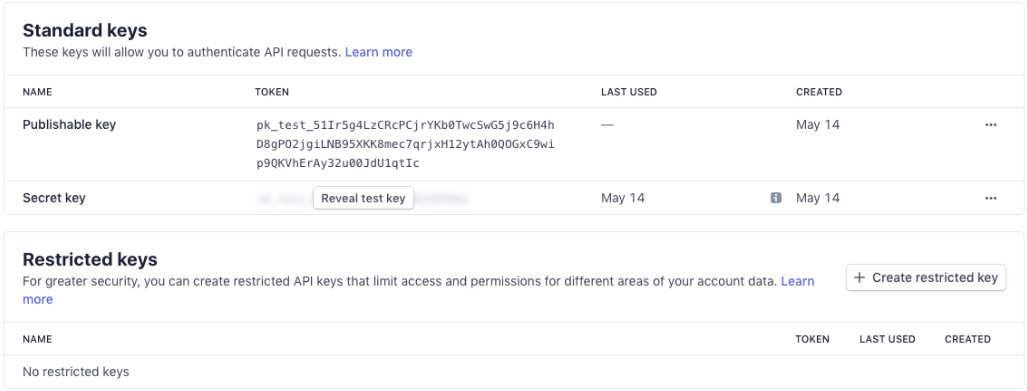Click CREATED header in Standard keys table

tap(819, 92)
